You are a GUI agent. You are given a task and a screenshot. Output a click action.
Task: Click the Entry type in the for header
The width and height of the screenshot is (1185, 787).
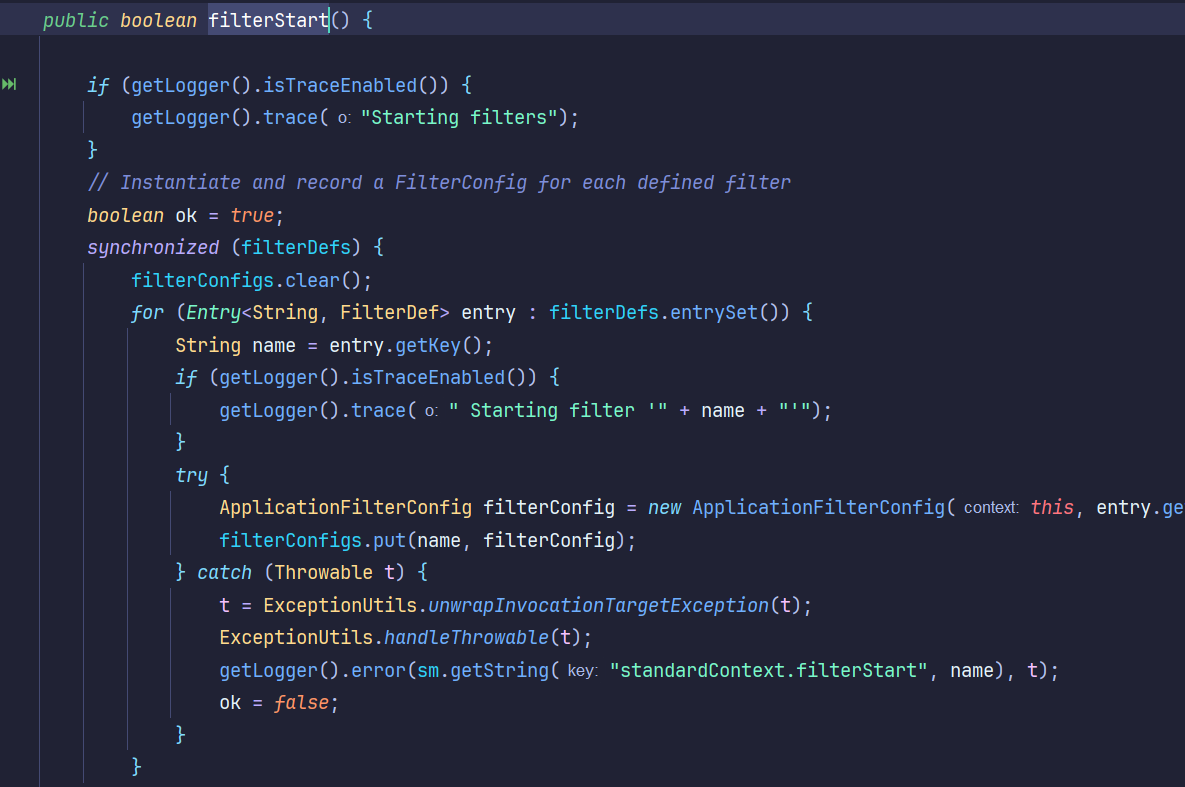tap(213, 312)
